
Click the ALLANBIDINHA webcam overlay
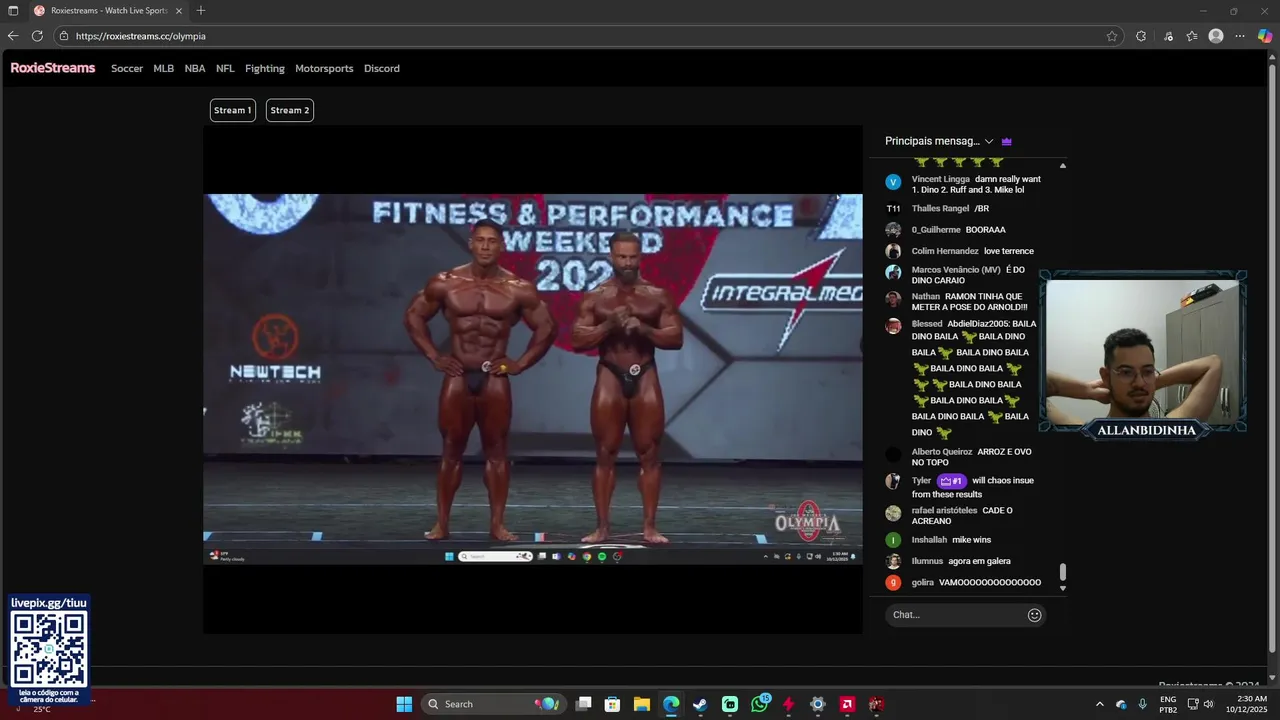[x=1142, y=355]
